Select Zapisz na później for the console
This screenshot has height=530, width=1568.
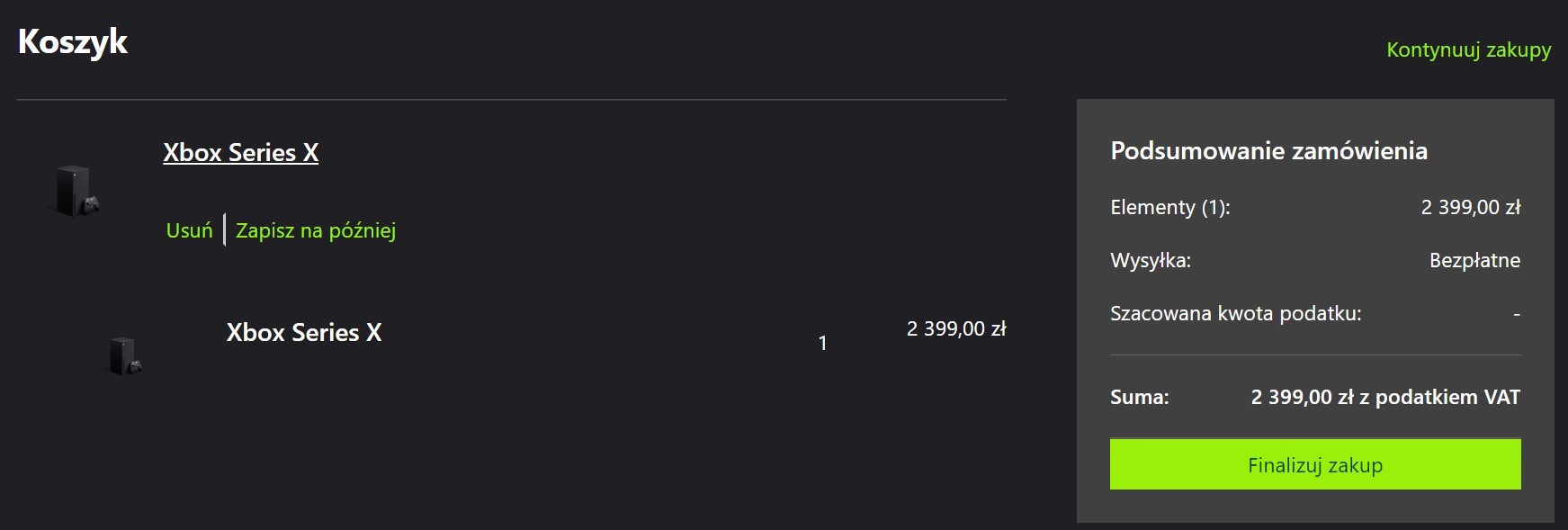click(x=316, y=230)
